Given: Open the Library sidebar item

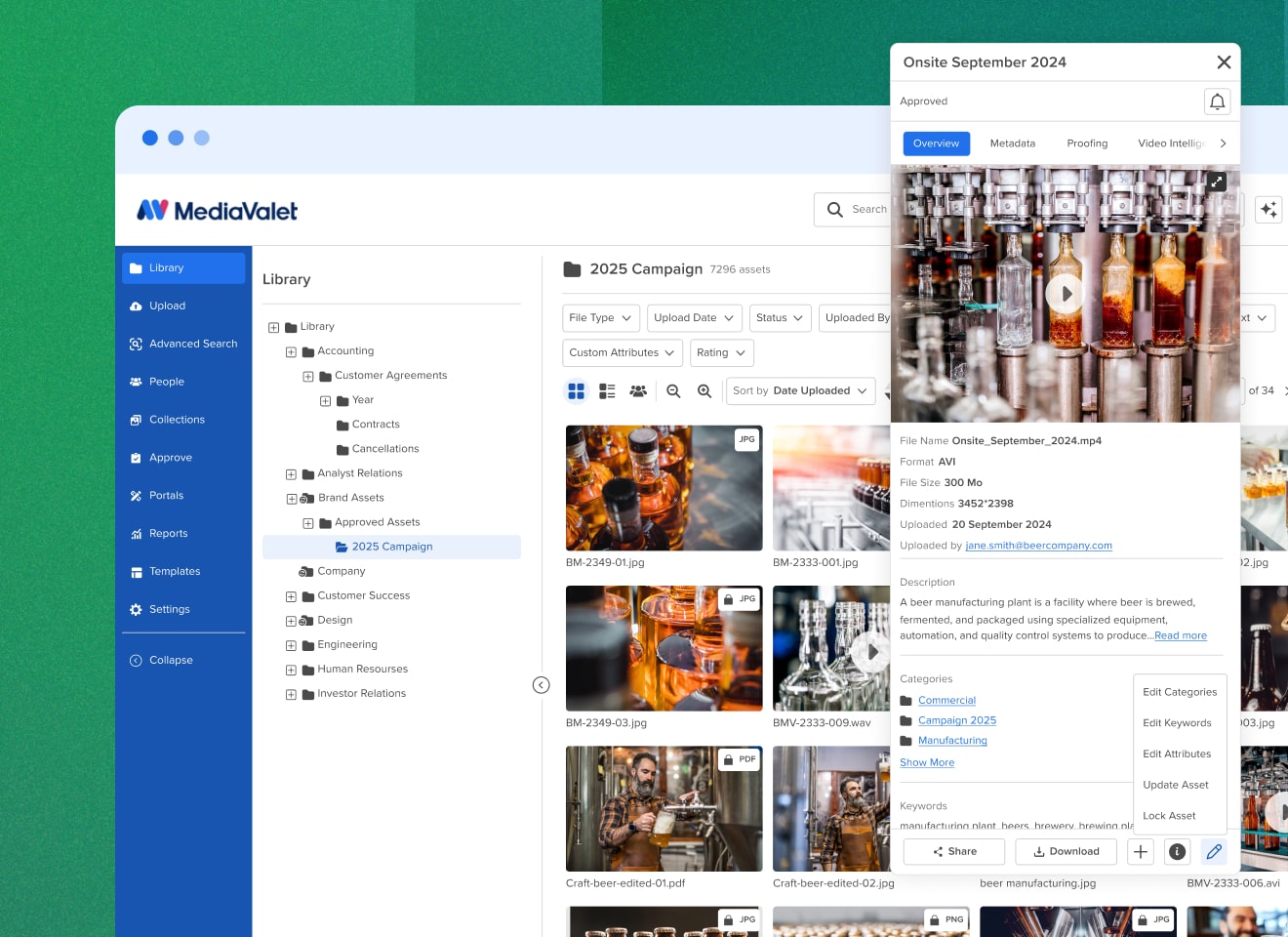Looking at the screenshot, I should tap(183, 268).
